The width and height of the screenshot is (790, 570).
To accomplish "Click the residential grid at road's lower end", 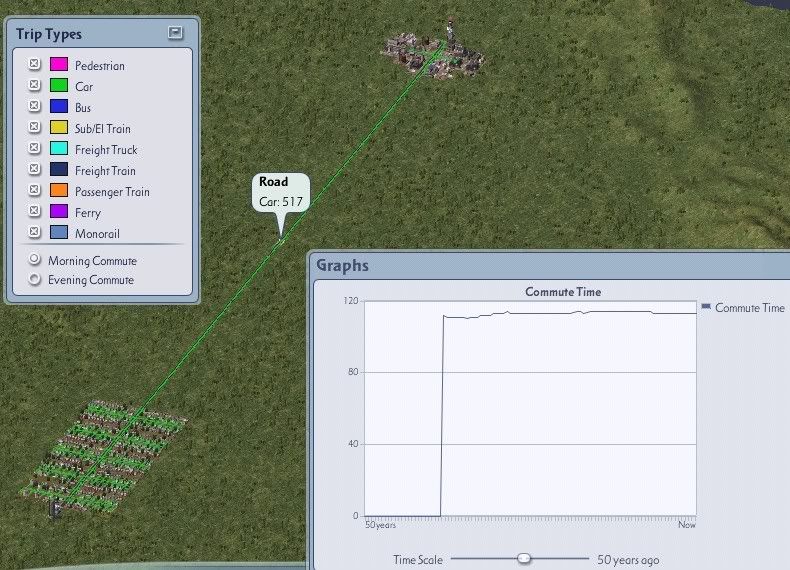I will [103, 456].
